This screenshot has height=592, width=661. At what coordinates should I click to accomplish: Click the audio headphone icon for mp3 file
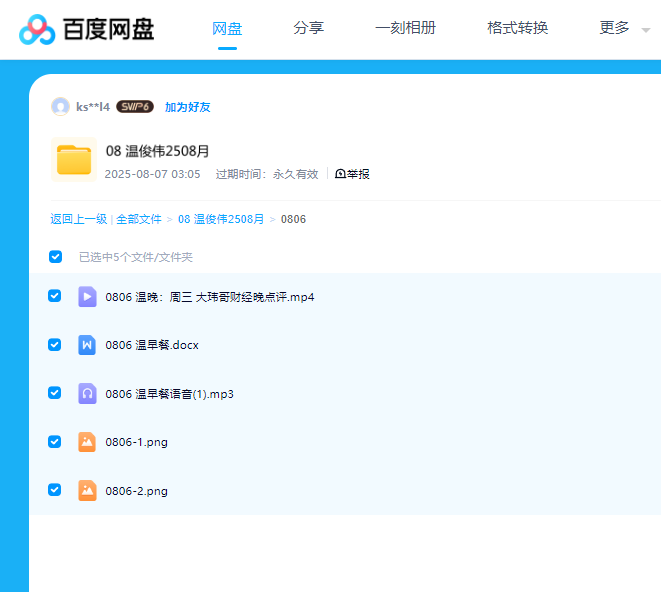click(87, 394)
